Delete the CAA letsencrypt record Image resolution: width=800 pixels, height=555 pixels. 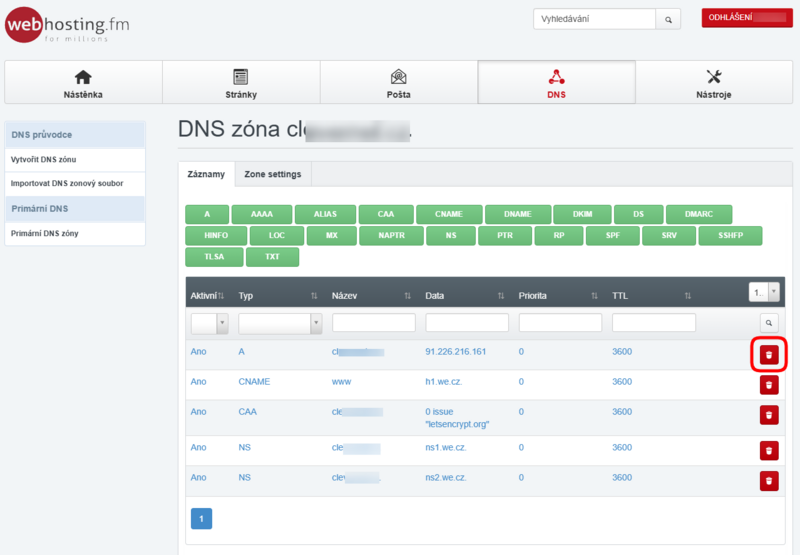[x=768, y=415]
